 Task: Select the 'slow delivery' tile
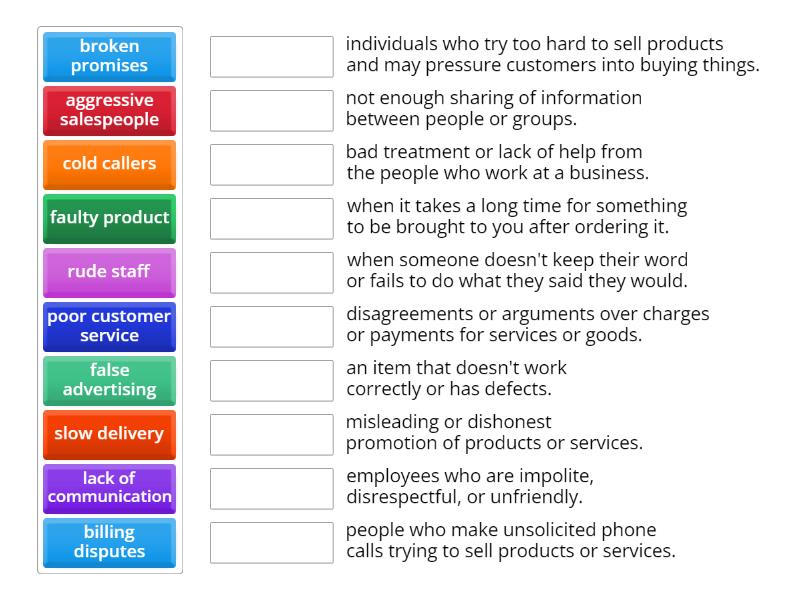coord(109,434)
